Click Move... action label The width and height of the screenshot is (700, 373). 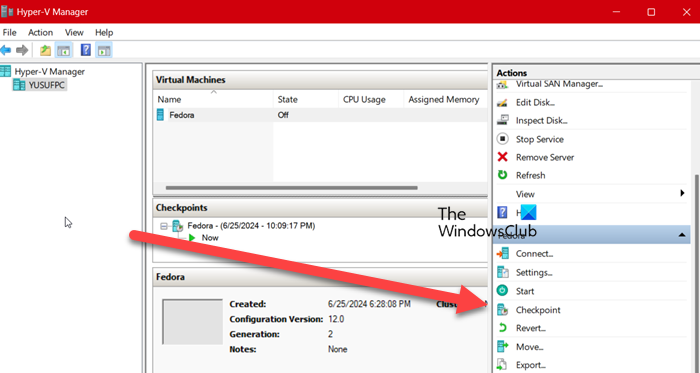(x=529, y=347)
